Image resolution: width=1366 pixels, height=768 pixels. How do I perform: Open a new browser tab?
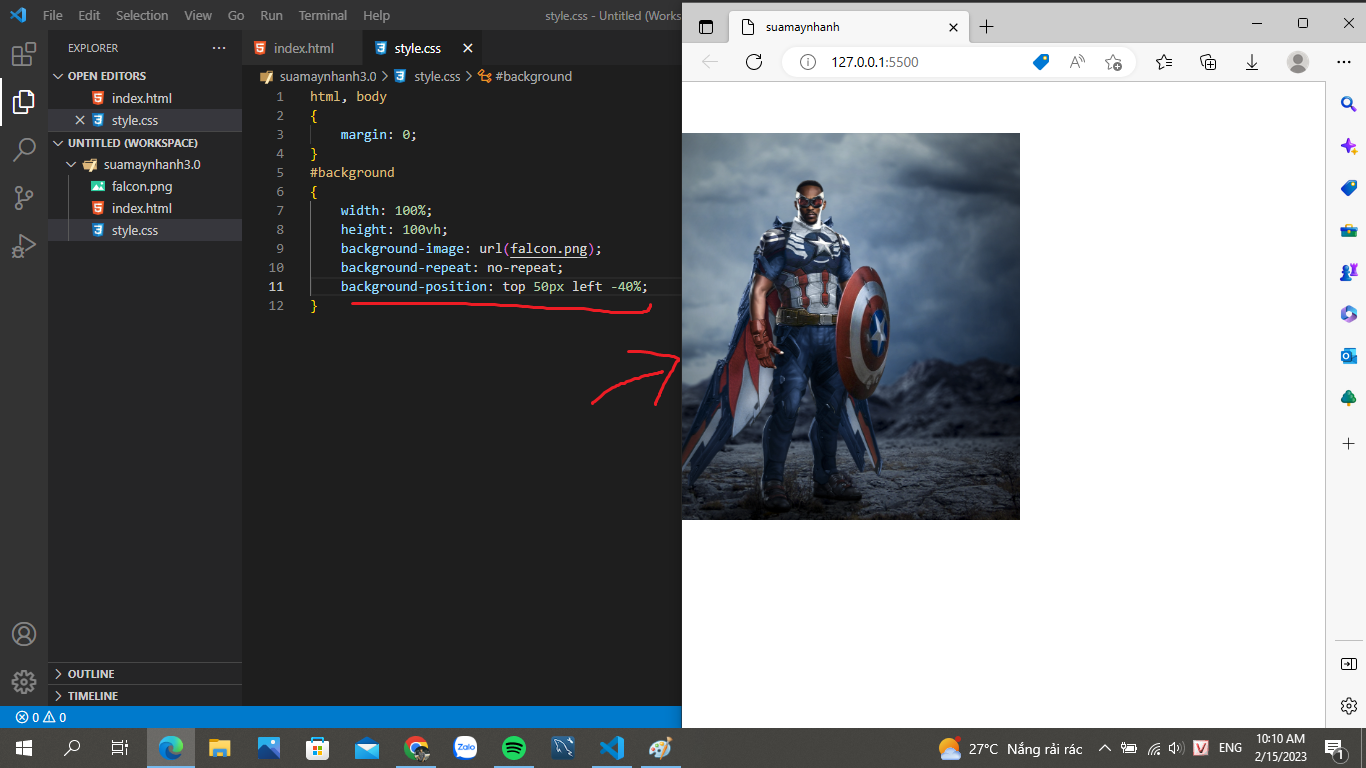pyautogui.click(x=987, y=27)
